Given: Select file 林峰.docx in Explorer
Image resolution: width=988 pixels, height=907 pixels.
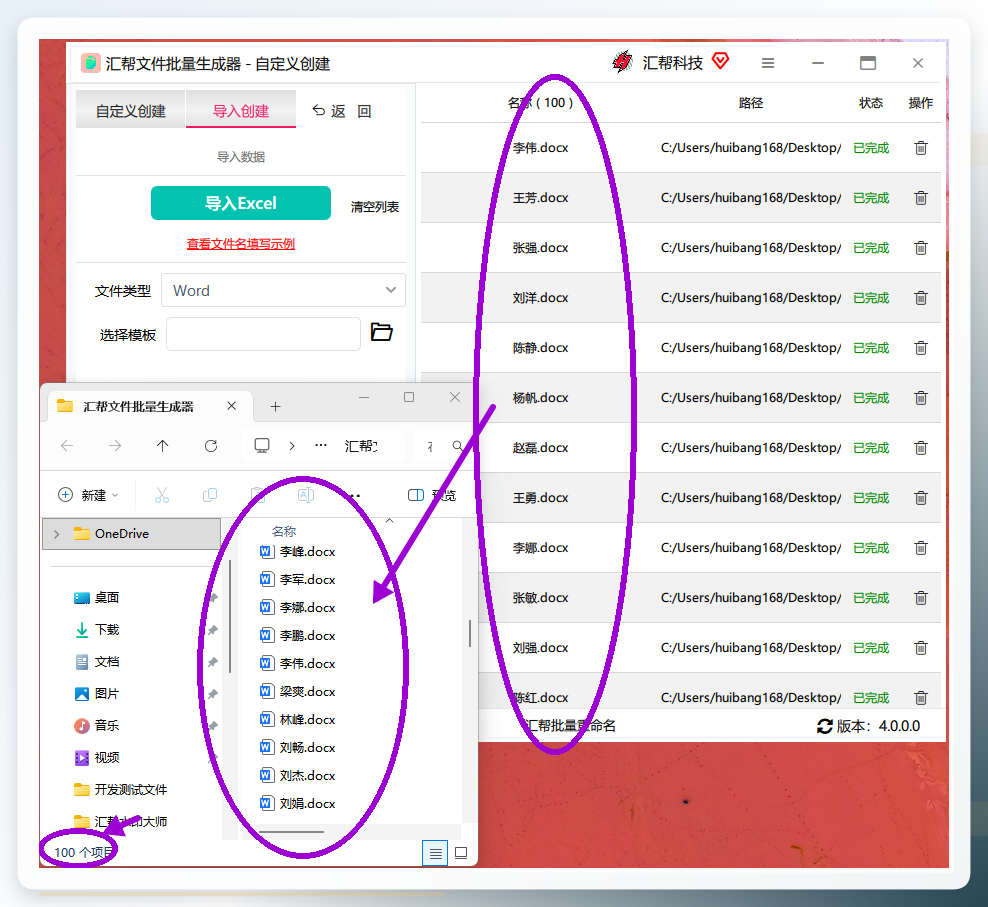Looking at the screenshot, I should (x=297, y=720).
